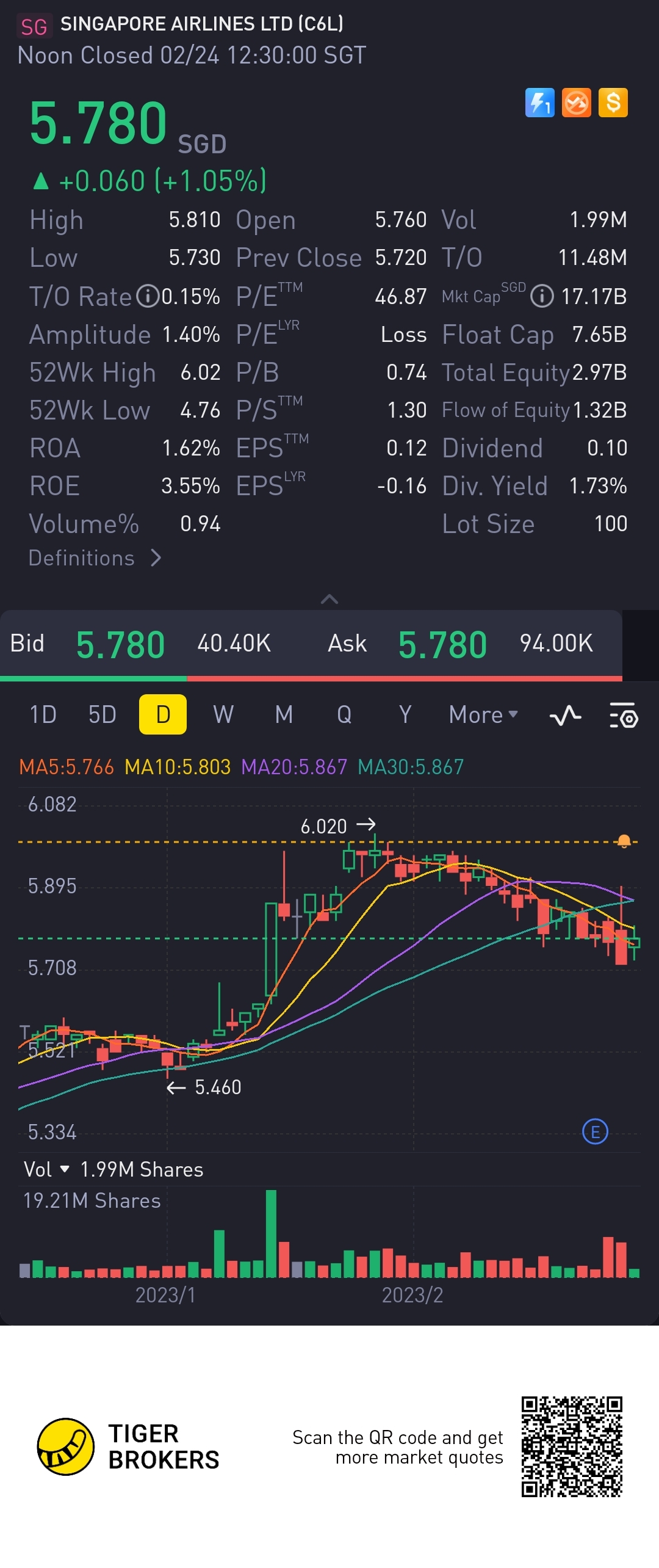The width and height of the screenshot is (659, 1568).
Task: Tap the MA5:5.766 legend label
Action: [x=67, y=767]
